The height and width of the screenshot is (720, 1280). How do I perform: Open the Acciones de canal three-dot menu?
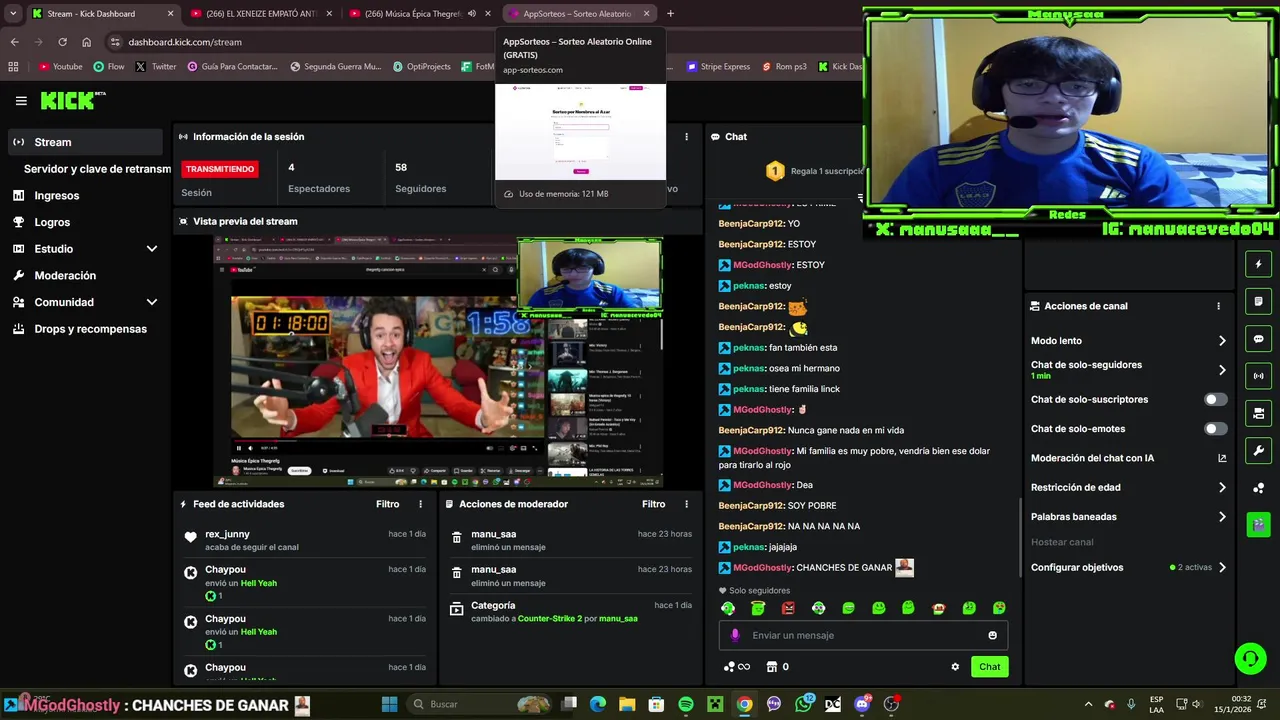point(1218,306)
